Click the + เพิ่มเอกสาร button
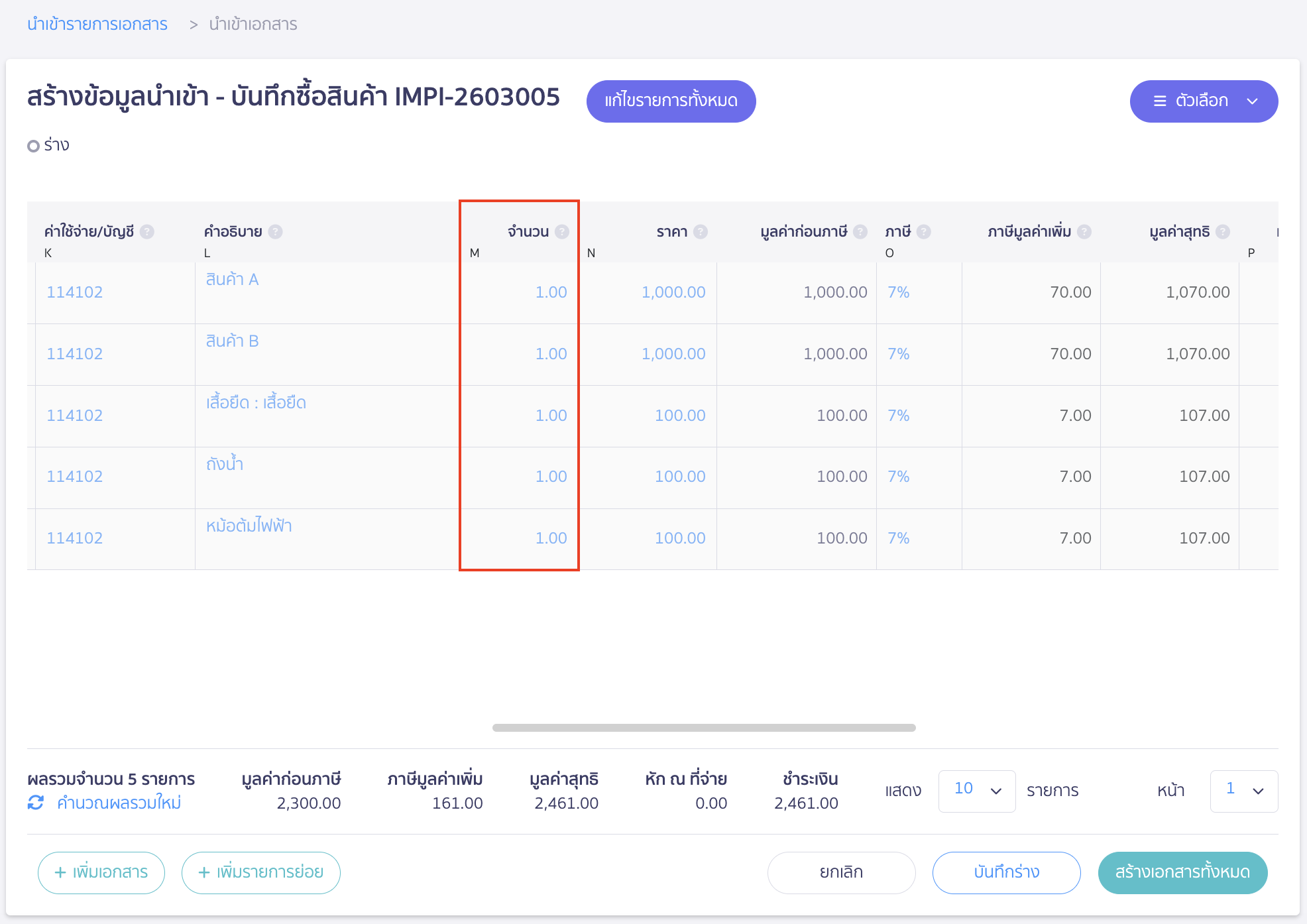This screenshot has height=924, width=1307. coord(101,872)
